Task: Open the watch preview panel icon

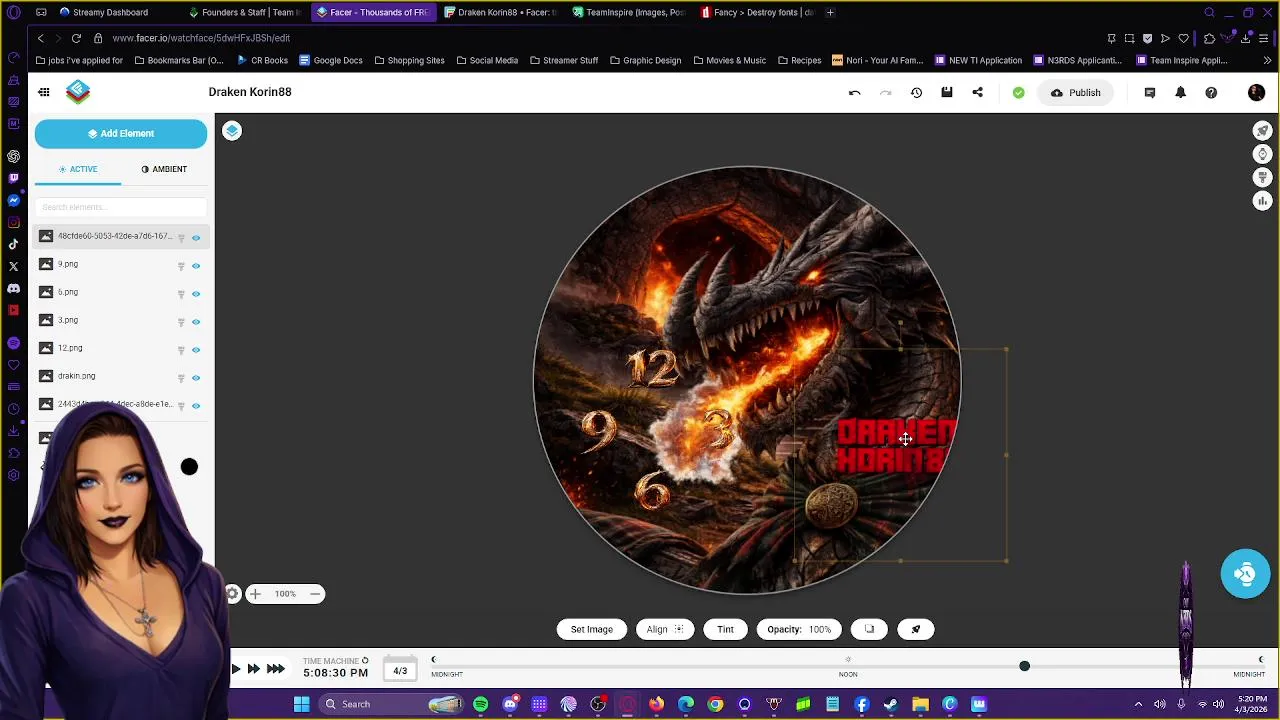Action: (1262, 154)
